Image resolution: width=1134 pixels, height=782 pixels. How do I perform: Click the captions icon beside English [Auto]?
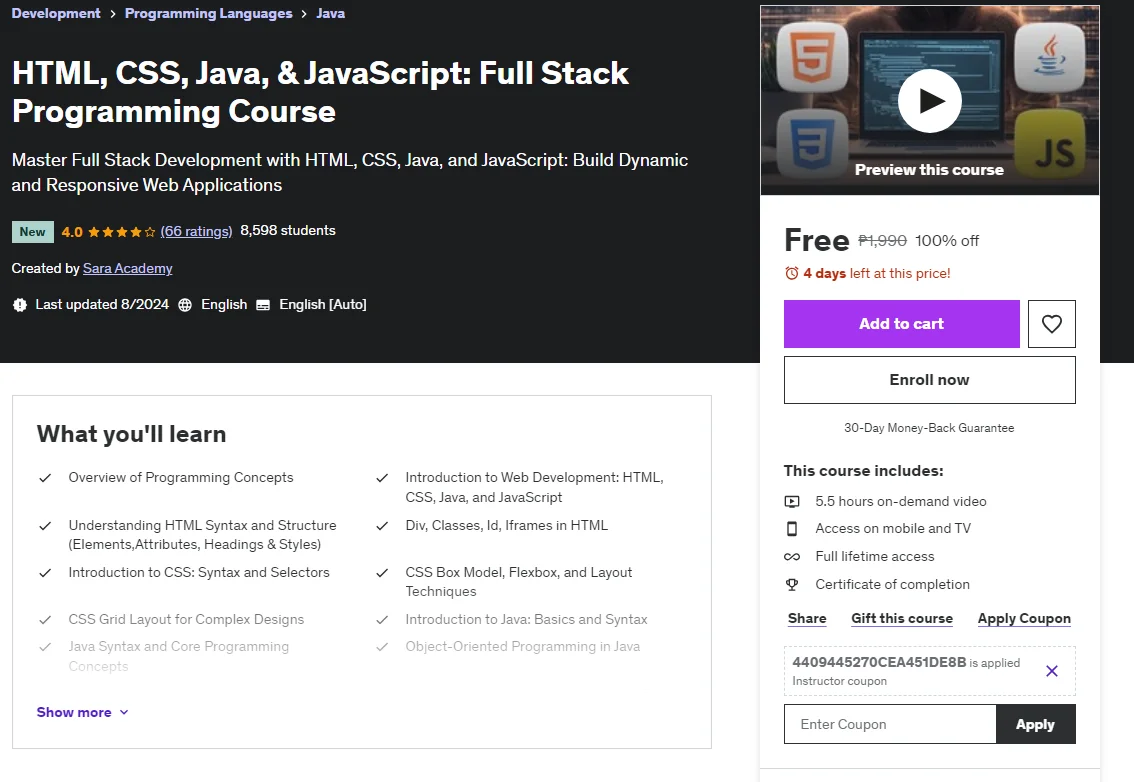click(x=263, y=305)
